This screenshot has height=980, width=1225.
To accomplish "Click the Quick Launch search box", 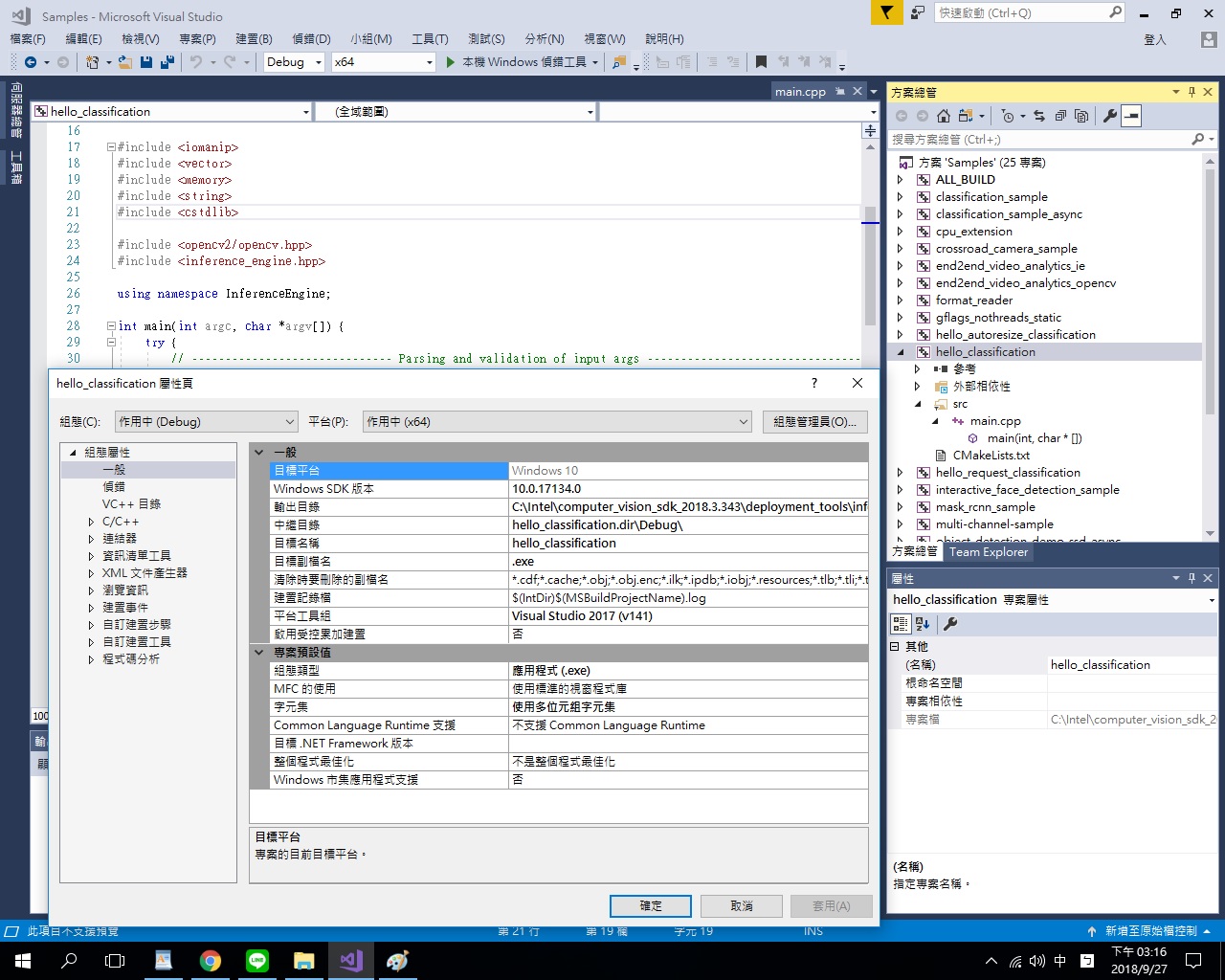I will [x=1029, y=12].
